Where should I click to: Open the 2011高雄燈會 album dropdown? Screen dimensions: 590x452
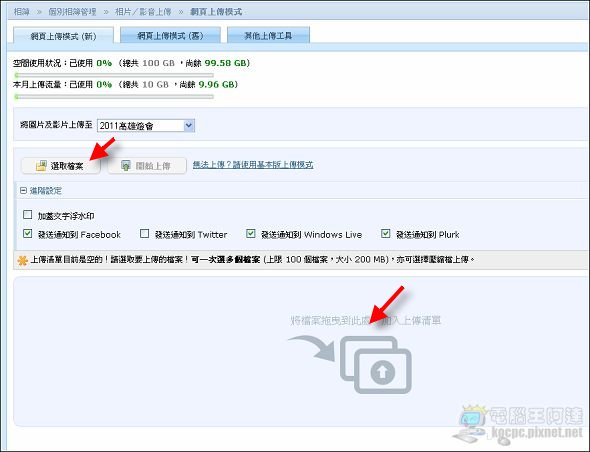pos(146,126)
